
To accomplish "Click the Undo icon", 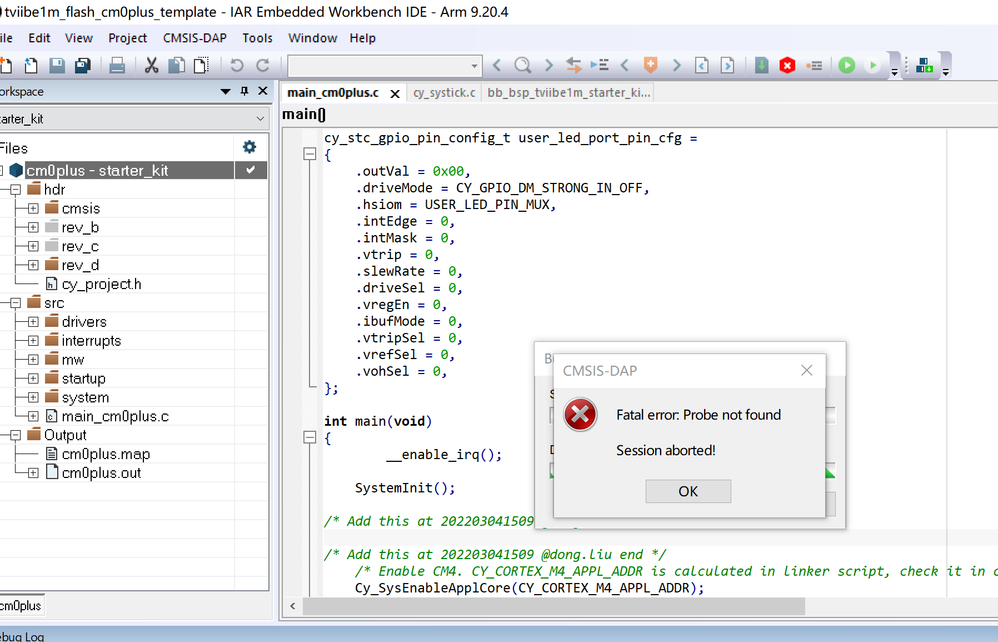I will (235, 64).
